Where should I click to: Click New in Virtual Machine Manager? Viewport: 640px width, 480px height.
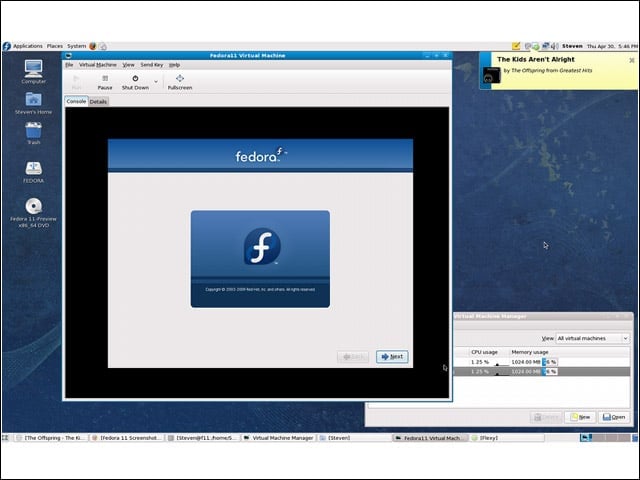(x=580, y=417)
